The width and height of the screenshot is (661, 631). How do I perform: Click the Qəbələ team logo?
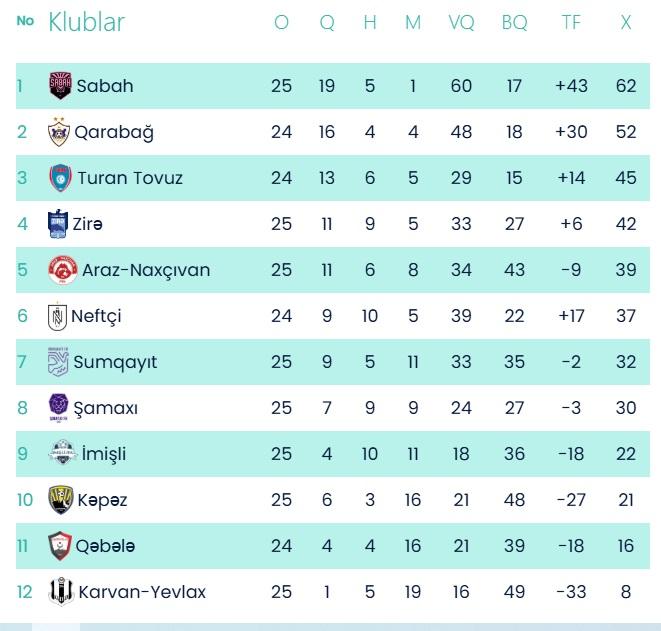(x=60, y=546)
